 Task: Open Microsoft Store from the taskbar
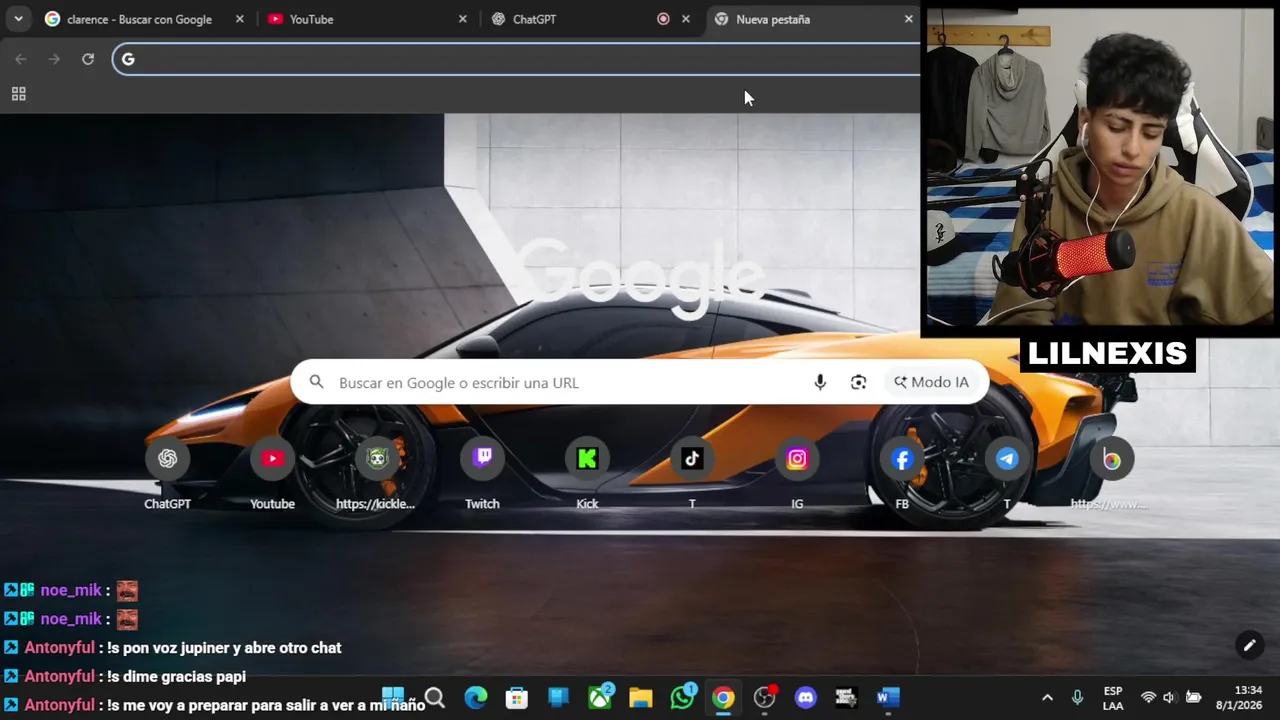click(517, 698)
